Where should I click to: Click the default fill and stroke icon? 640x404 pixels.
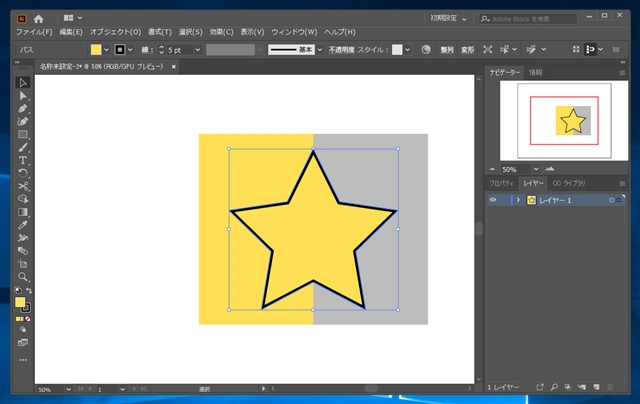click(18, 291)
